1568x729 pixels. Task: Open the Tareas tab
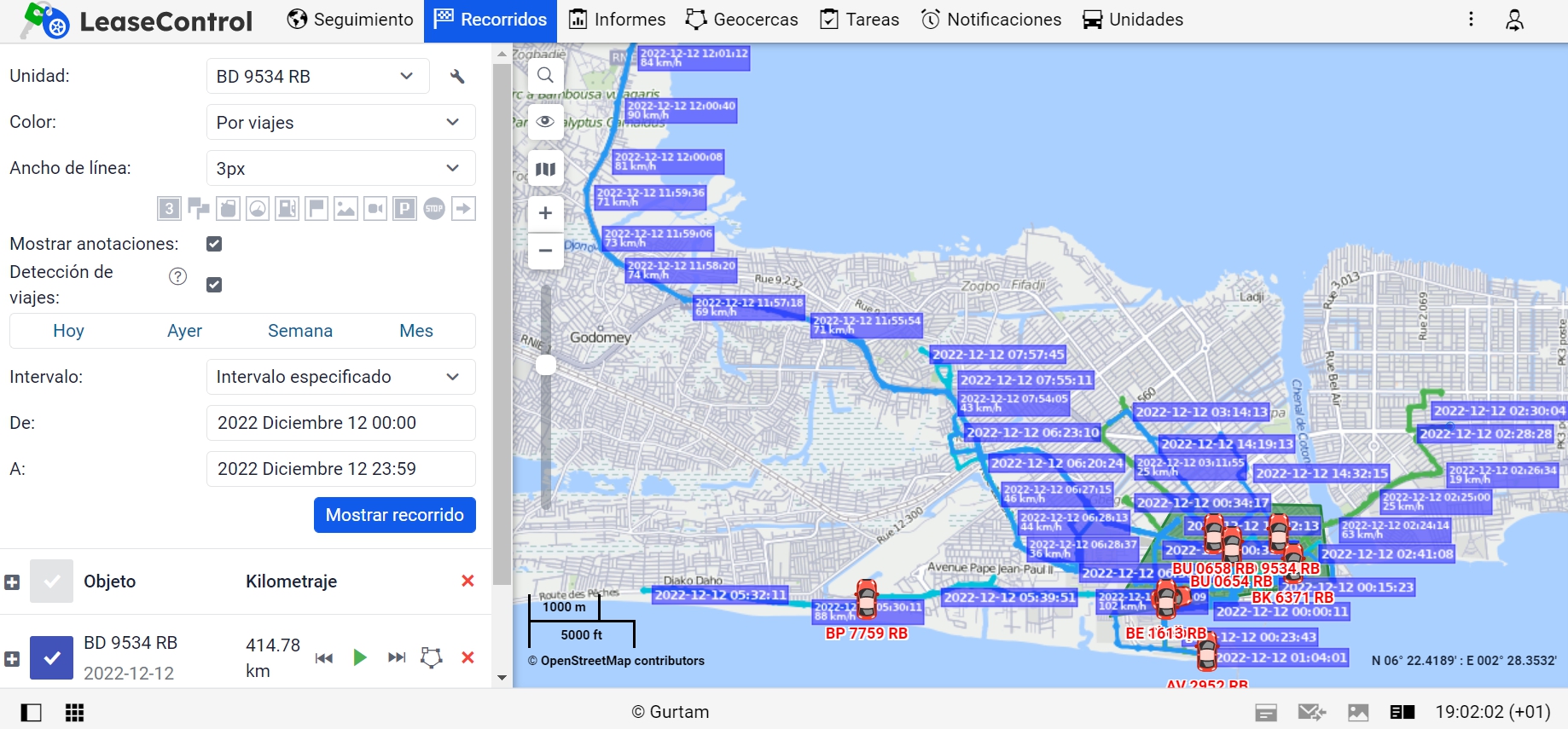[x=859, y=20]
